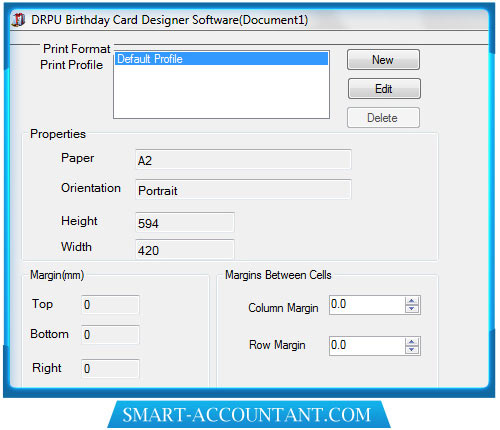Click the Top margin field
Screen dimensions: 500x430
[x=110, y=305]
